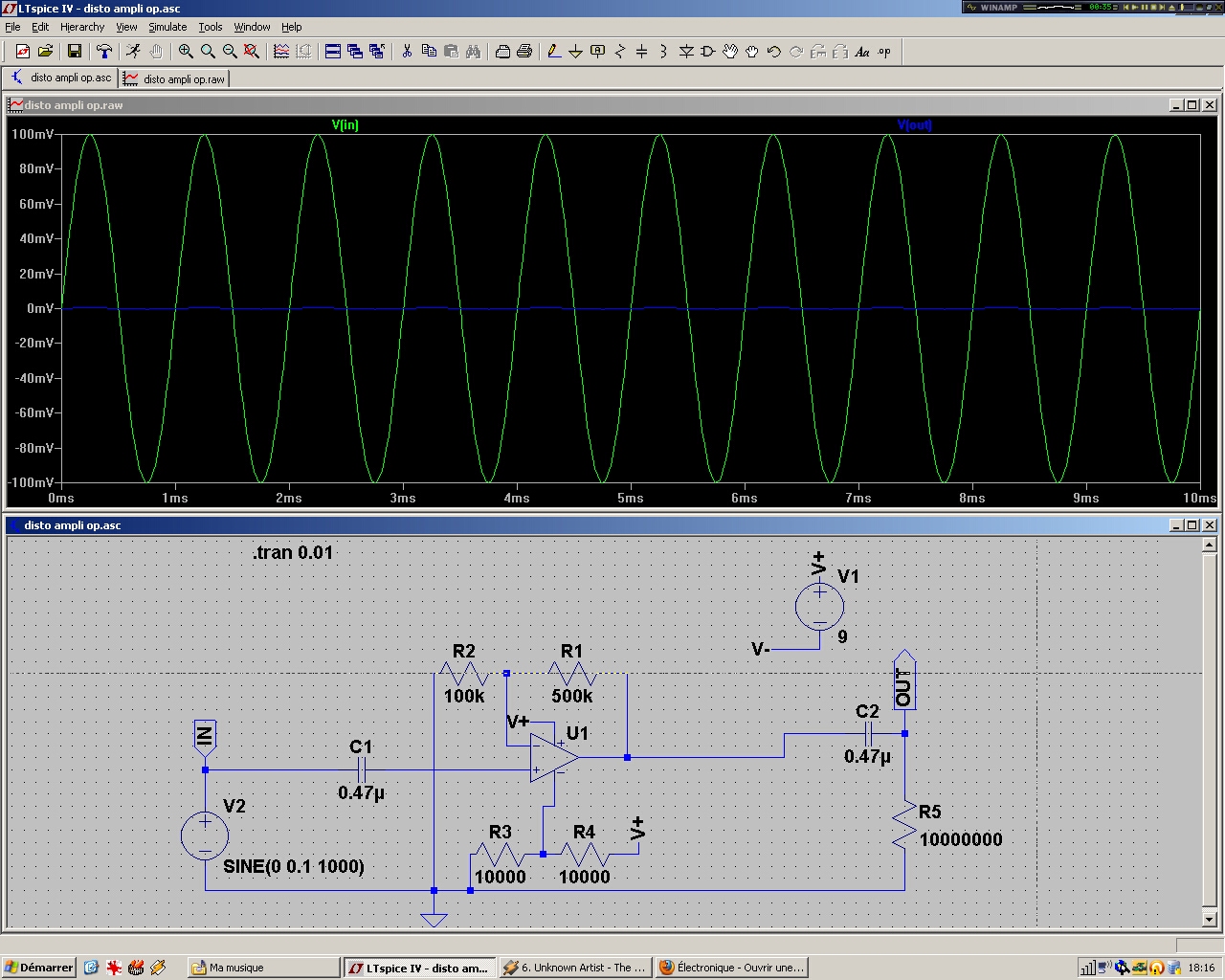Screen dimensions: 1225x980
Task: Select the SPICE directive '.op' tool
Action: coord(884,52)
